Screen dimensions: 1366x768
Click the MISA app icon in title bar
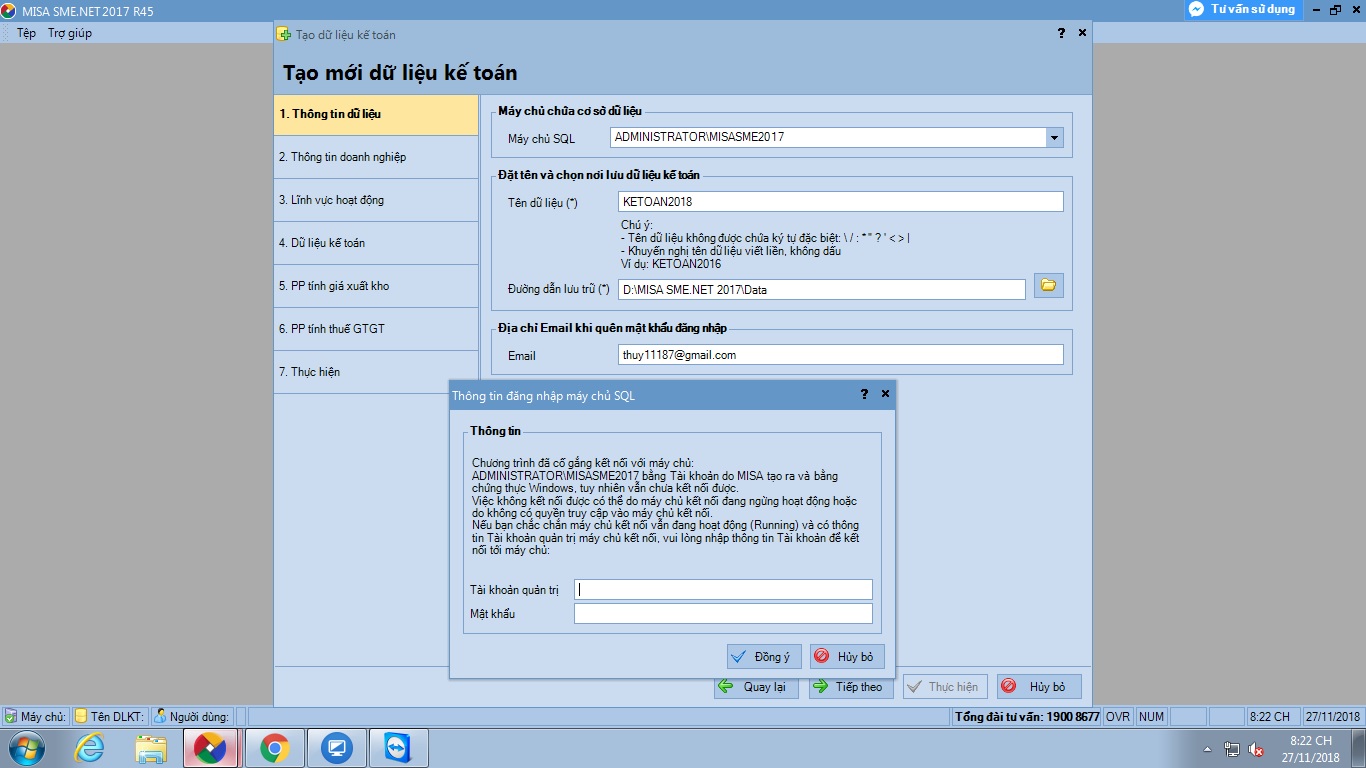9,10
